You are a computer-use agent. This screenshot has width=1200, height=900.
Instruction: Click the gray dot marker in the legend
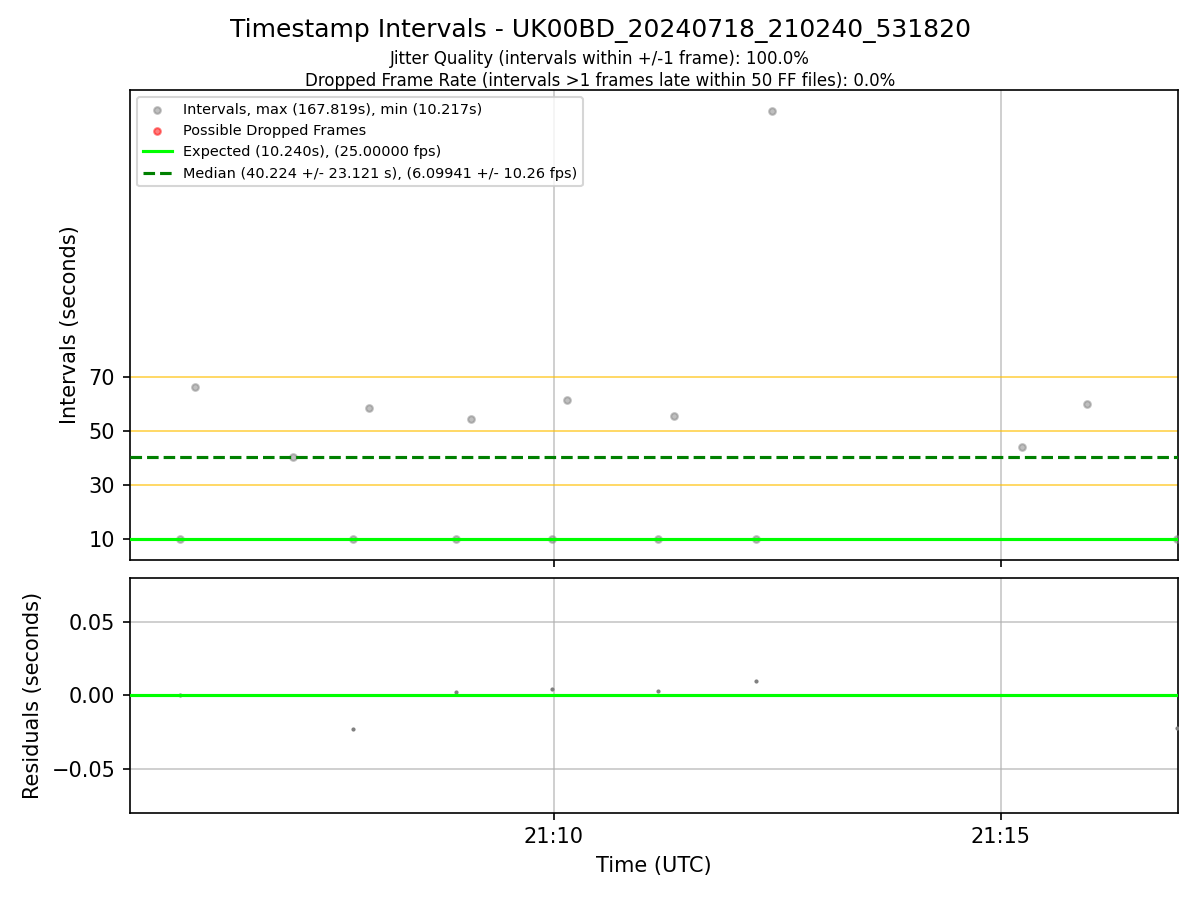coord(157,109)
